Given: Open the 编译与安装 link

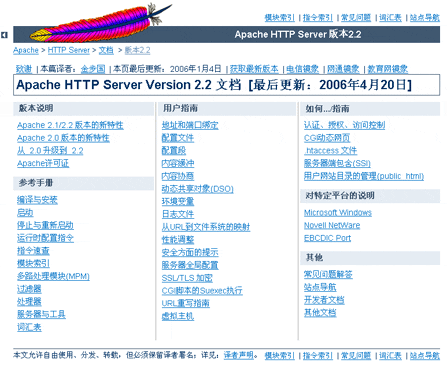Looking at the screenshot, I should click(x=37, y=200).
